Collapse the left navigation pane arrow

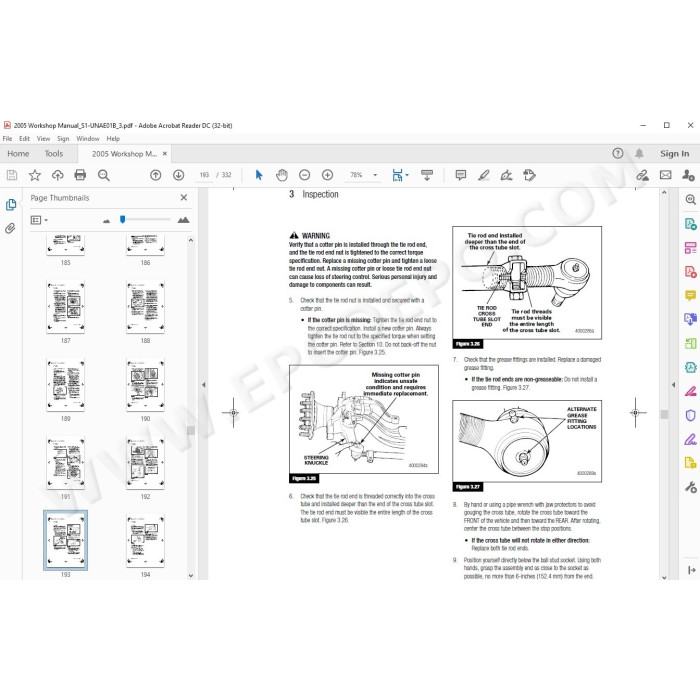click(204, 384)
